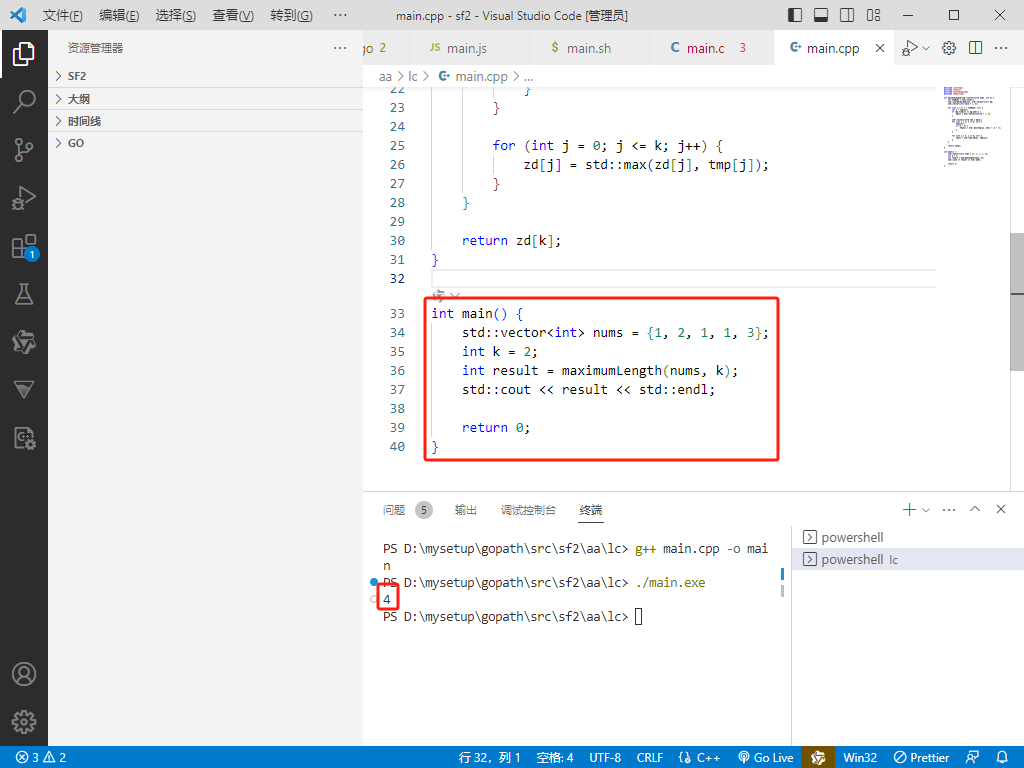Toggle the primary side bar layout icon
Viewport: 1024px width, 768px height.
(795, 14)
